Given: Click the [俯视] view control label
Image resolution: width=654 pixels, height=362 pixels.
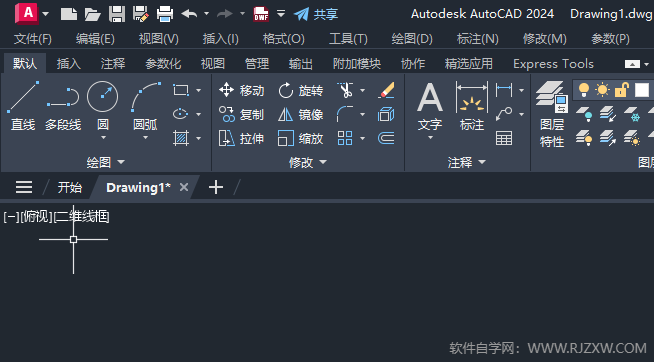Looking at the screenshot, I should pyautogui.click(x=37, y=216).
